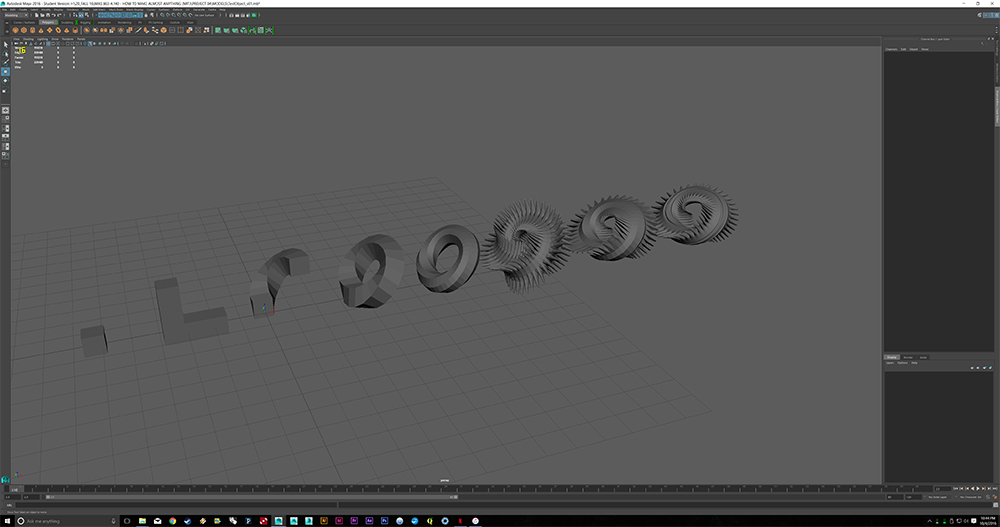
Task: Switch to the Anim layer tab
Action: 923,357
